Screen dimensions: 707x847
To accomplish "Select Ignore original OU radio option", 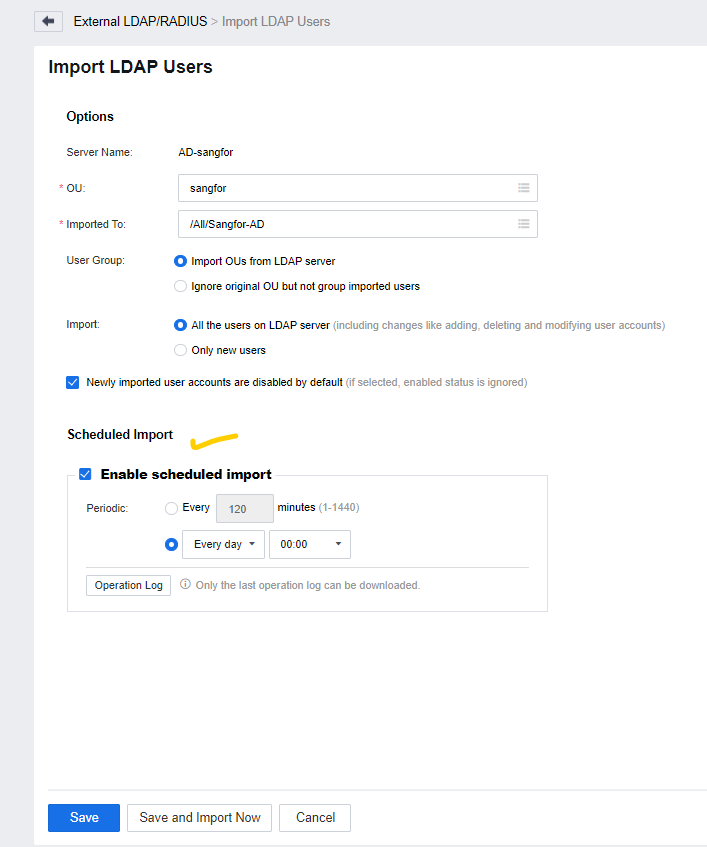I will pos(180,286).
